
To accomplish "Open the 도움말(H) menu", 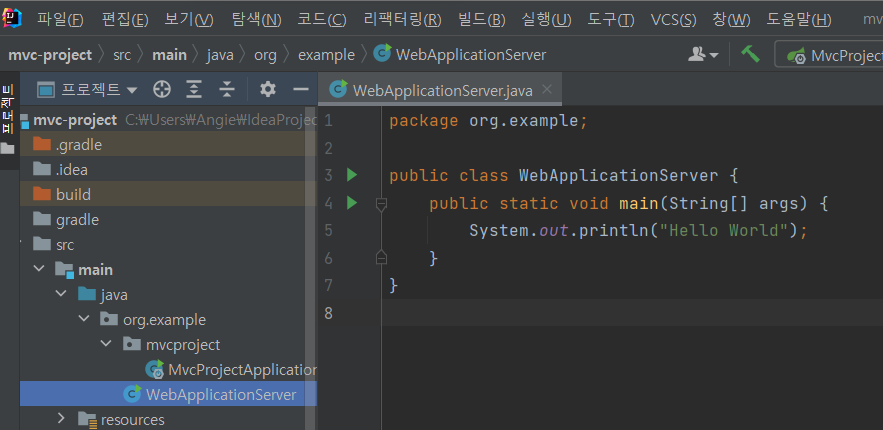I will 799,20.
